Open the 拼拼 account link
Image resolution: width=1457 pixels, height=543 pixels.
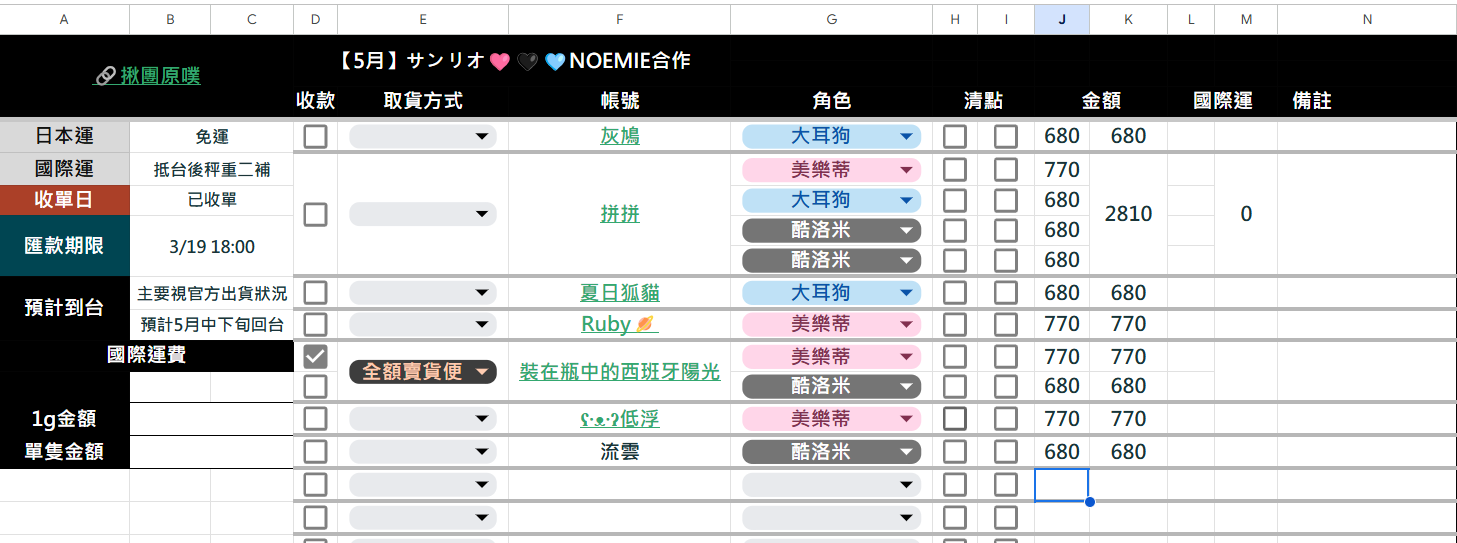[620, 214]
